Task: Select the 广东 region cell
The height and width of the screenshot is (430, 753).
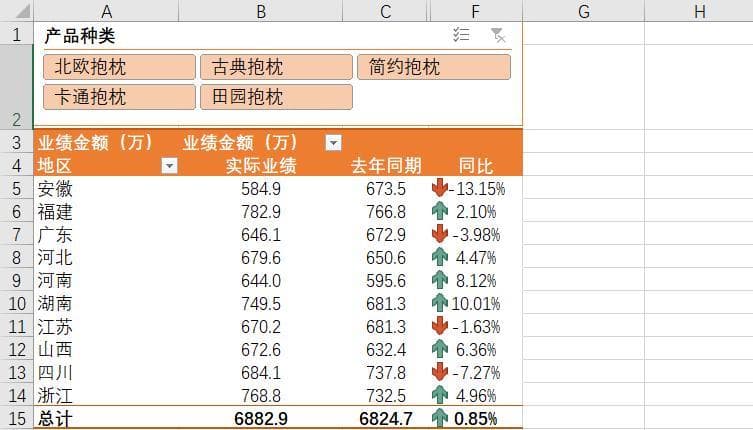Action: point(106,234)
